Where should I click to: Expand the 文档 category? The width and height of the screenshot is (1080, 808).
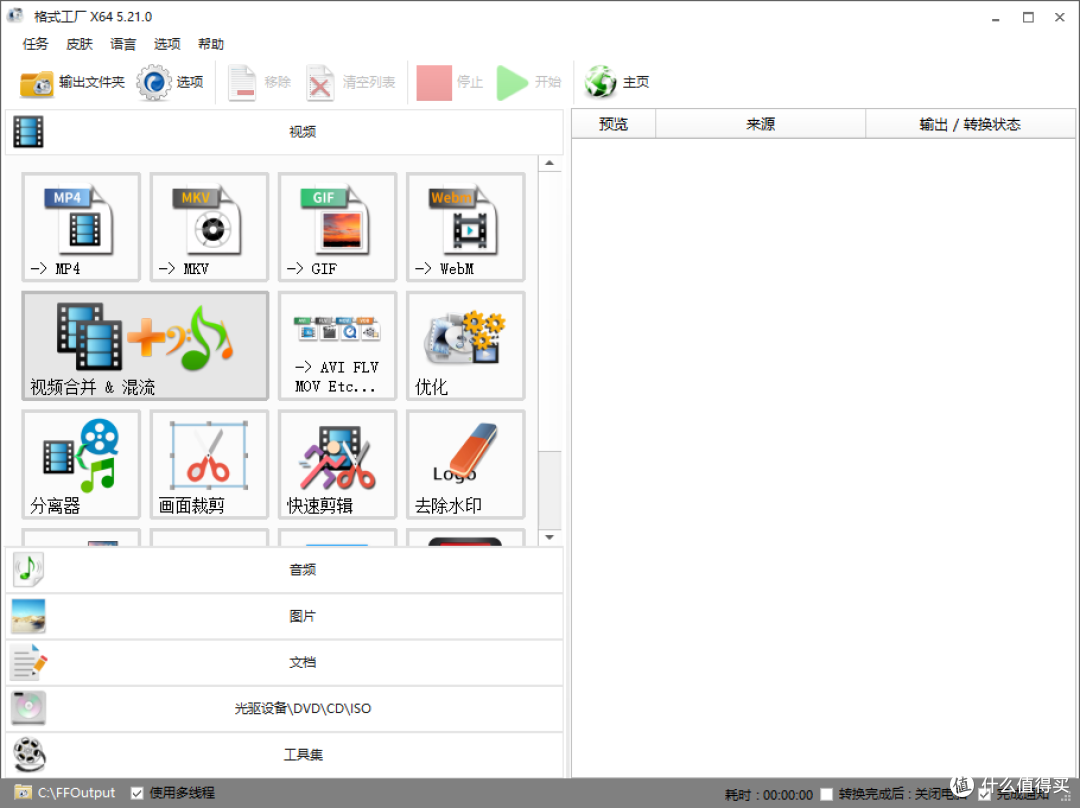point(284,662)
